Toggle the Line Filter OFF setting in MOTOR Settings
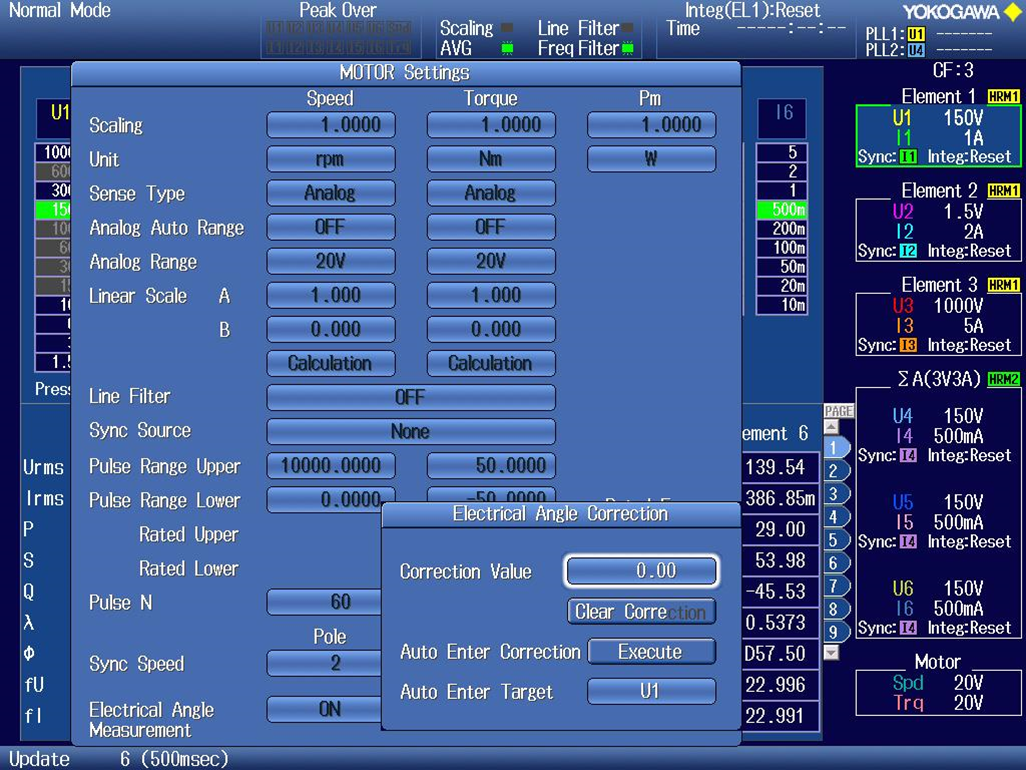This screenshot has width=1026, height=770. click(x=411, y=397)
